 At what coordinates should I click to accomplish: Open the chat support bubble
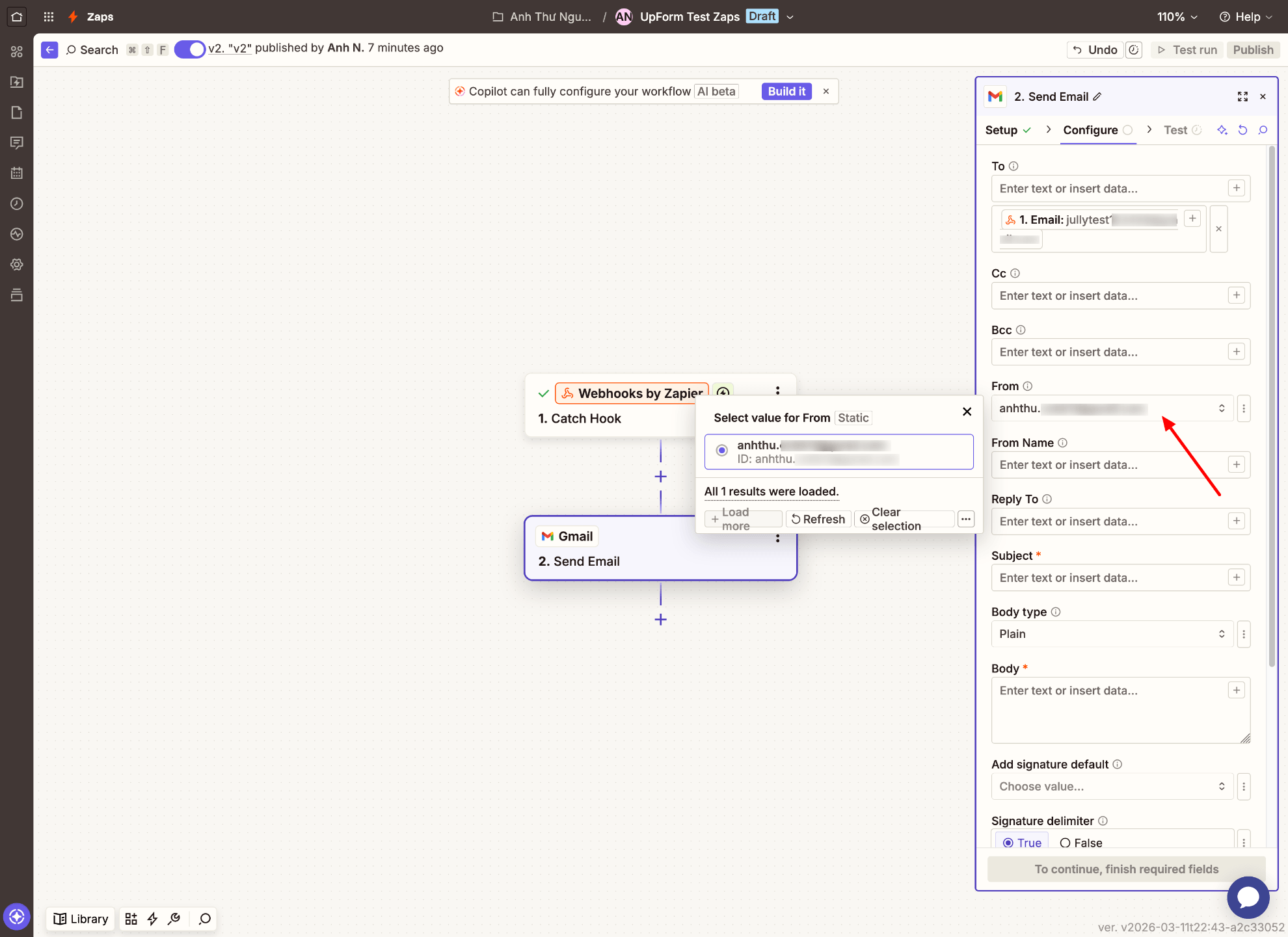coord(1248,897)
